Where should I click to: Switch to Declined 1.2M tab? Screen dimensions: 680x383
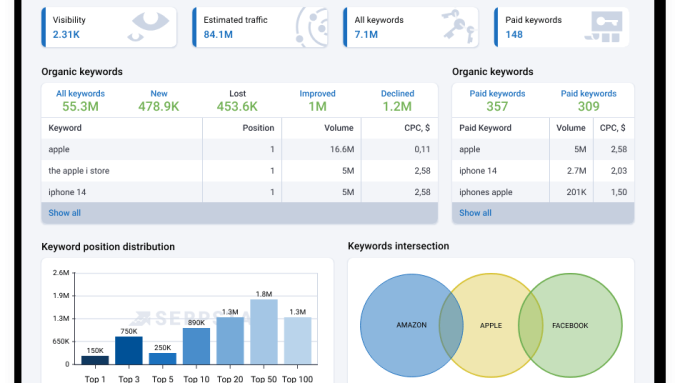pos(397,101)
